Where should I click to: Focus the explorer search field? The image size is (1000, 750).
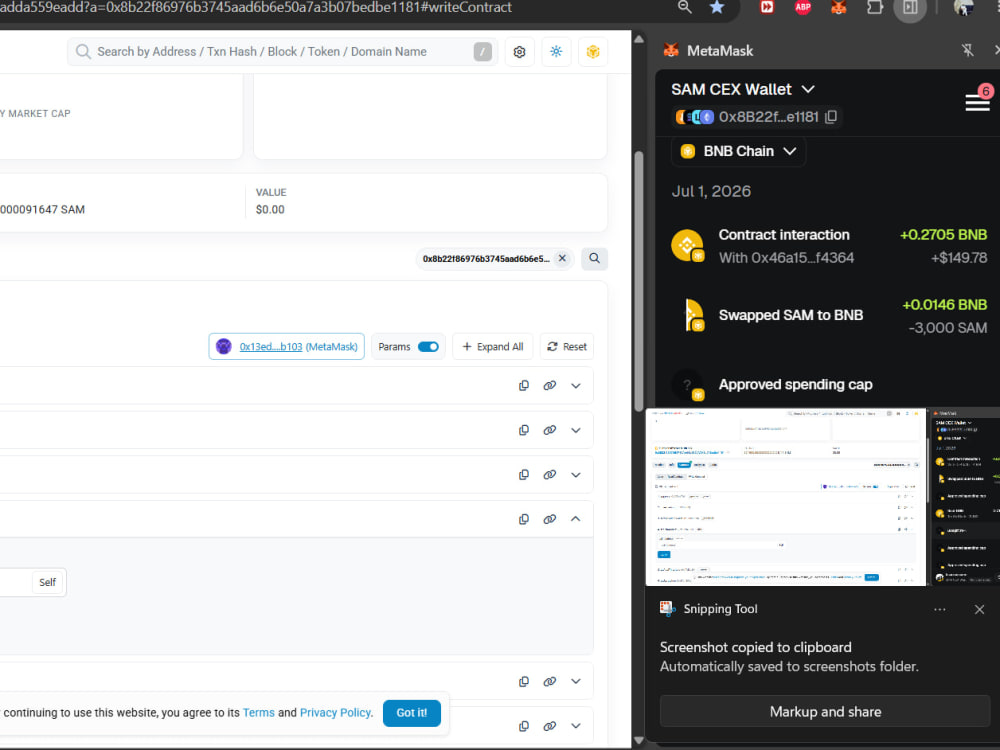tap(282, 52)
